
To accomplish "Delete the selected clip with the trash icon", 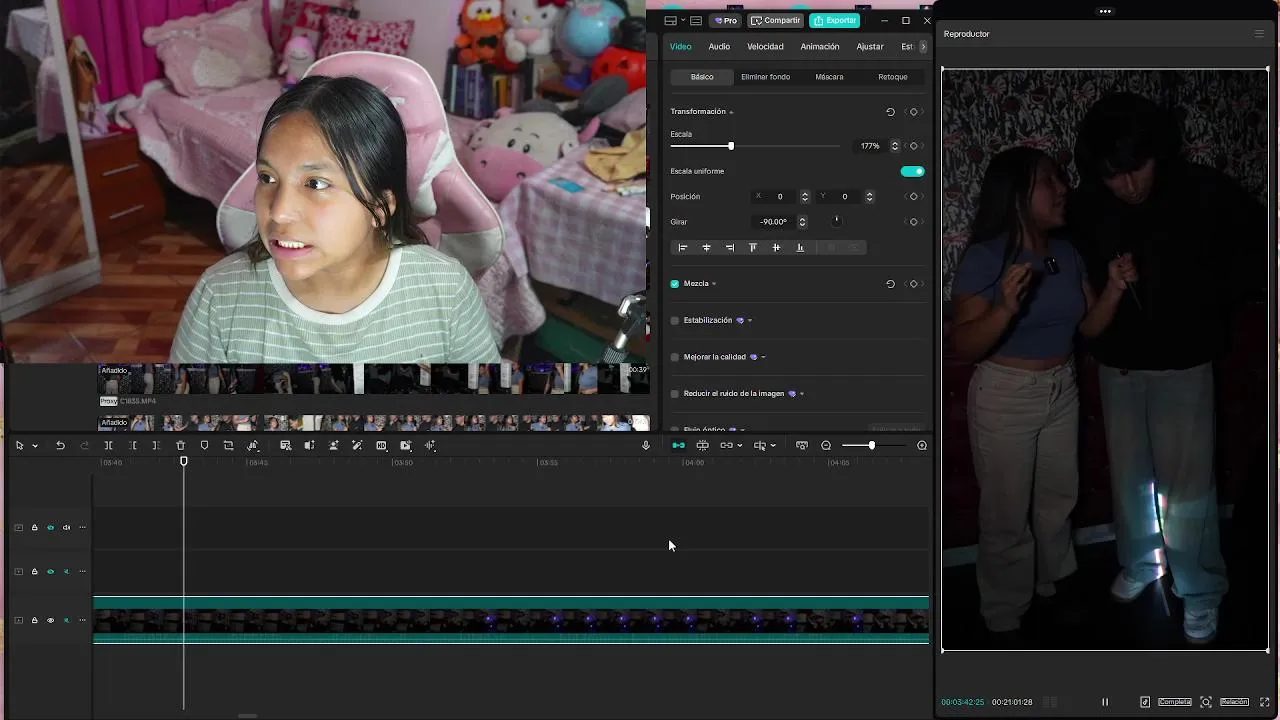I will click(180, 445).
